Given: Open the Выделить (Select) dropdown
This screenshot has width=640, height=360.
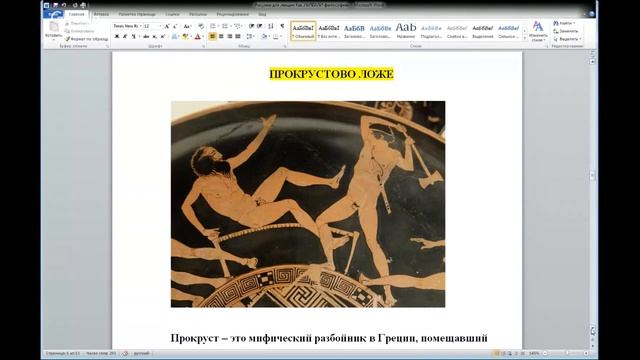Looking at the screenshot, I should pos(567,39).
